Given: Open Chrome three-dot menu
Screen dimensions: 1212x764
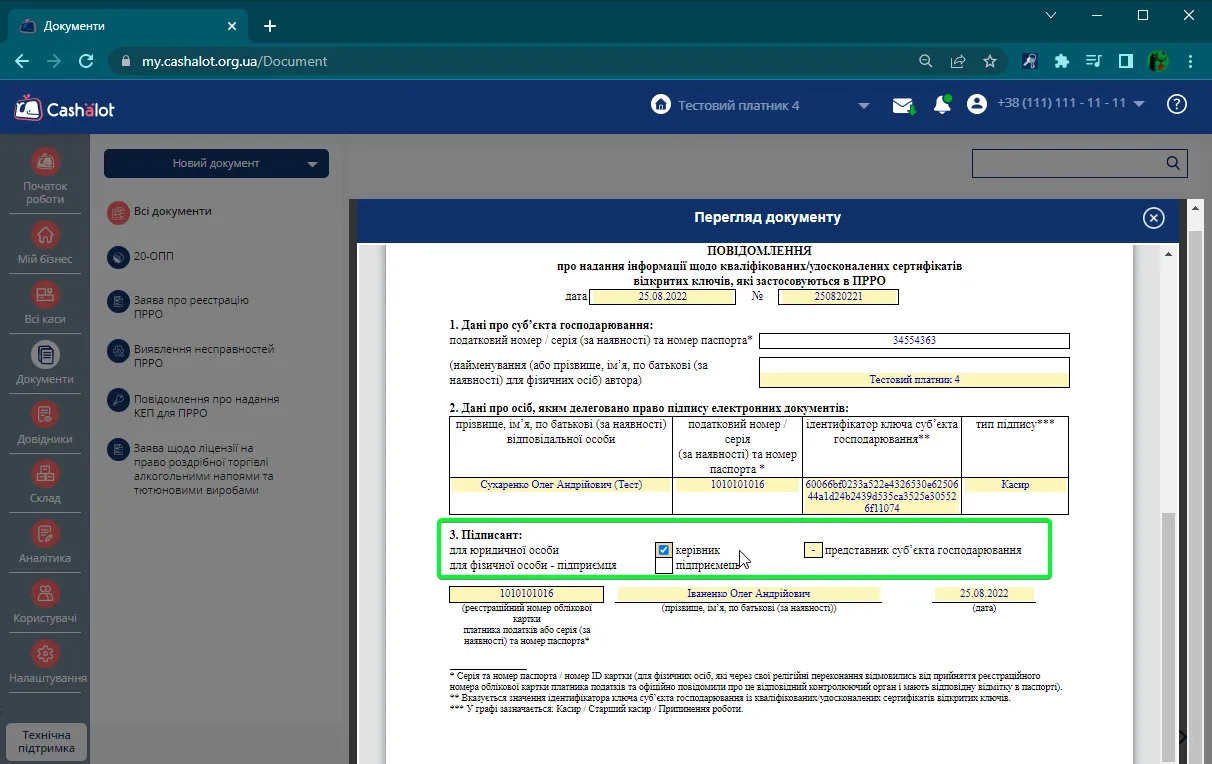Looking at the screenshot, I should pos(1190,61).
